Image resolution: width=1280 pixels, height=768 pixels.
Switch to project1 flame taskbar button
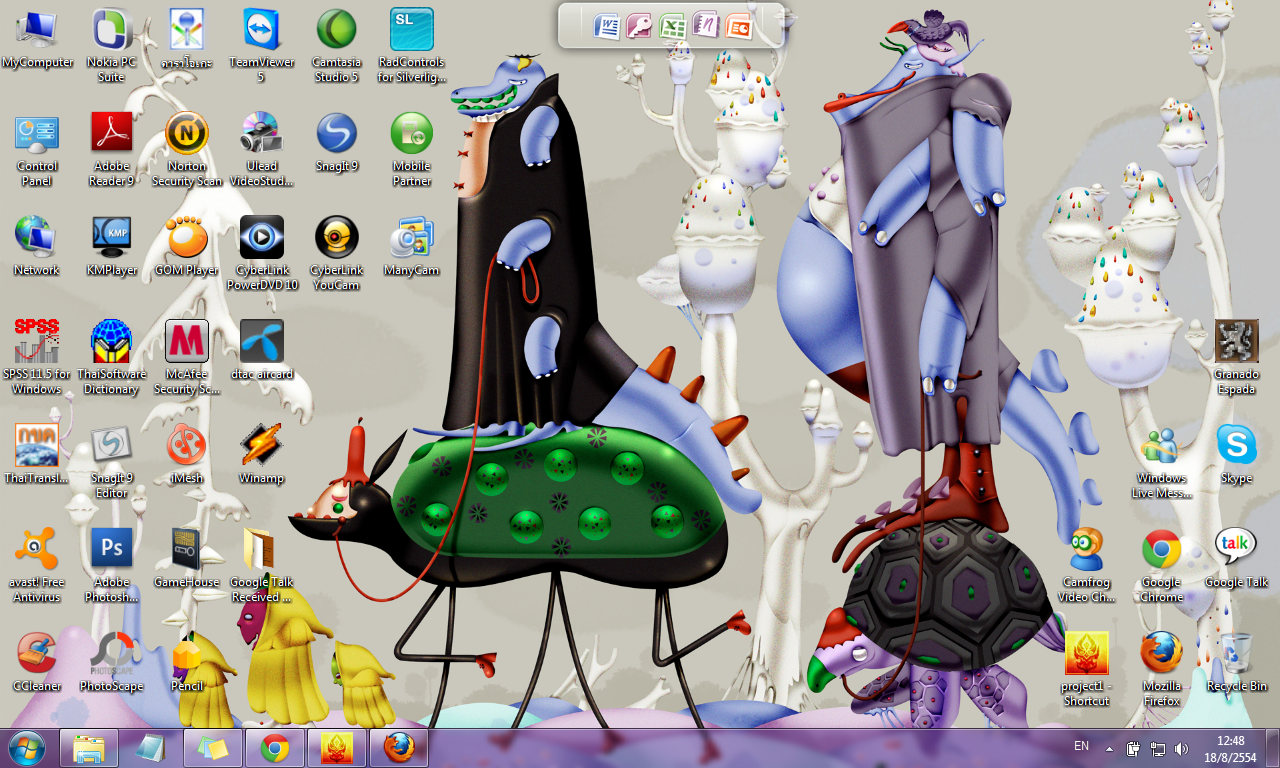(x=337, y=748)
